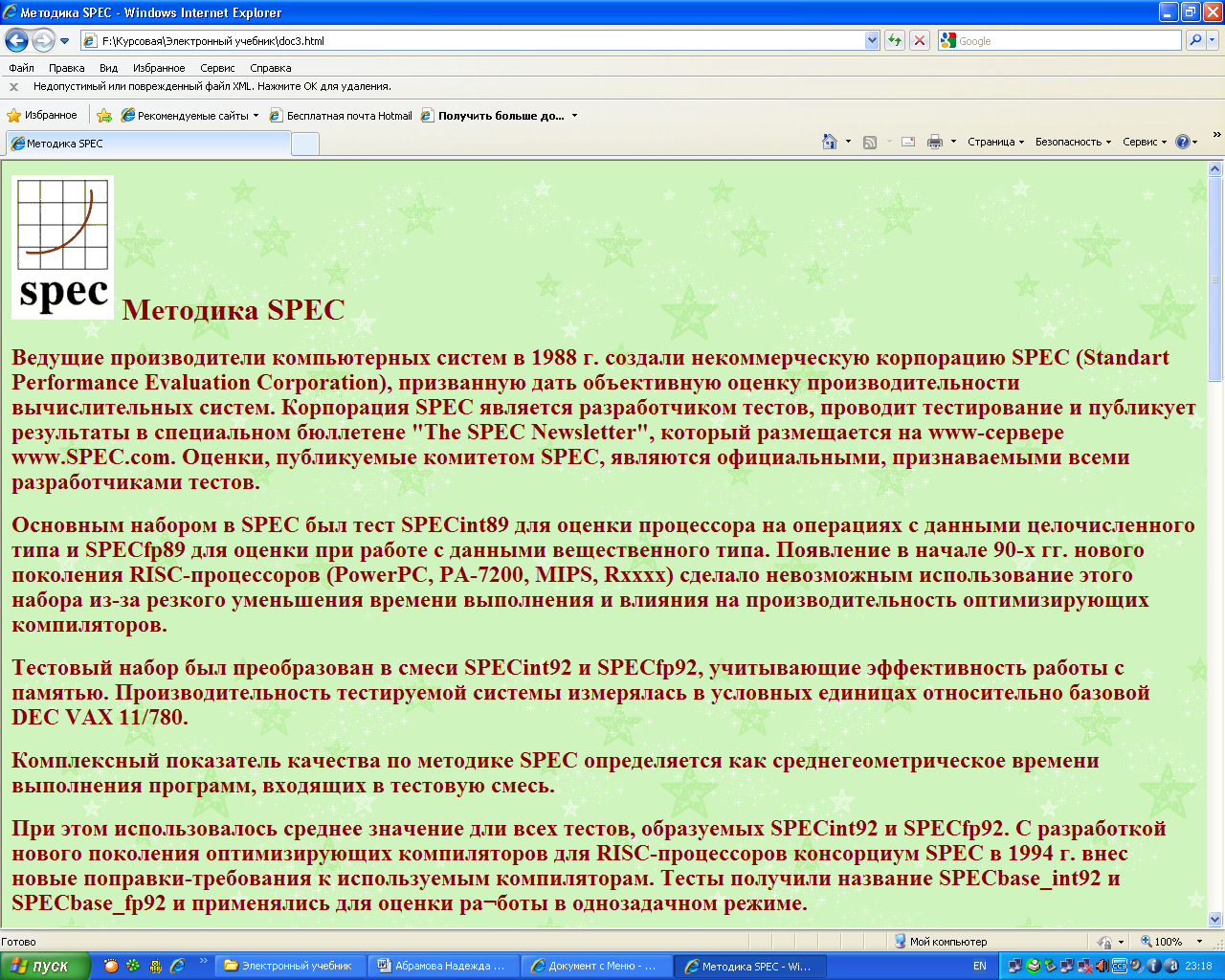Open Рекомендуемые сайты suggested sites link
The height and width of the screenshot is (980, 1225).
point(189,116)
